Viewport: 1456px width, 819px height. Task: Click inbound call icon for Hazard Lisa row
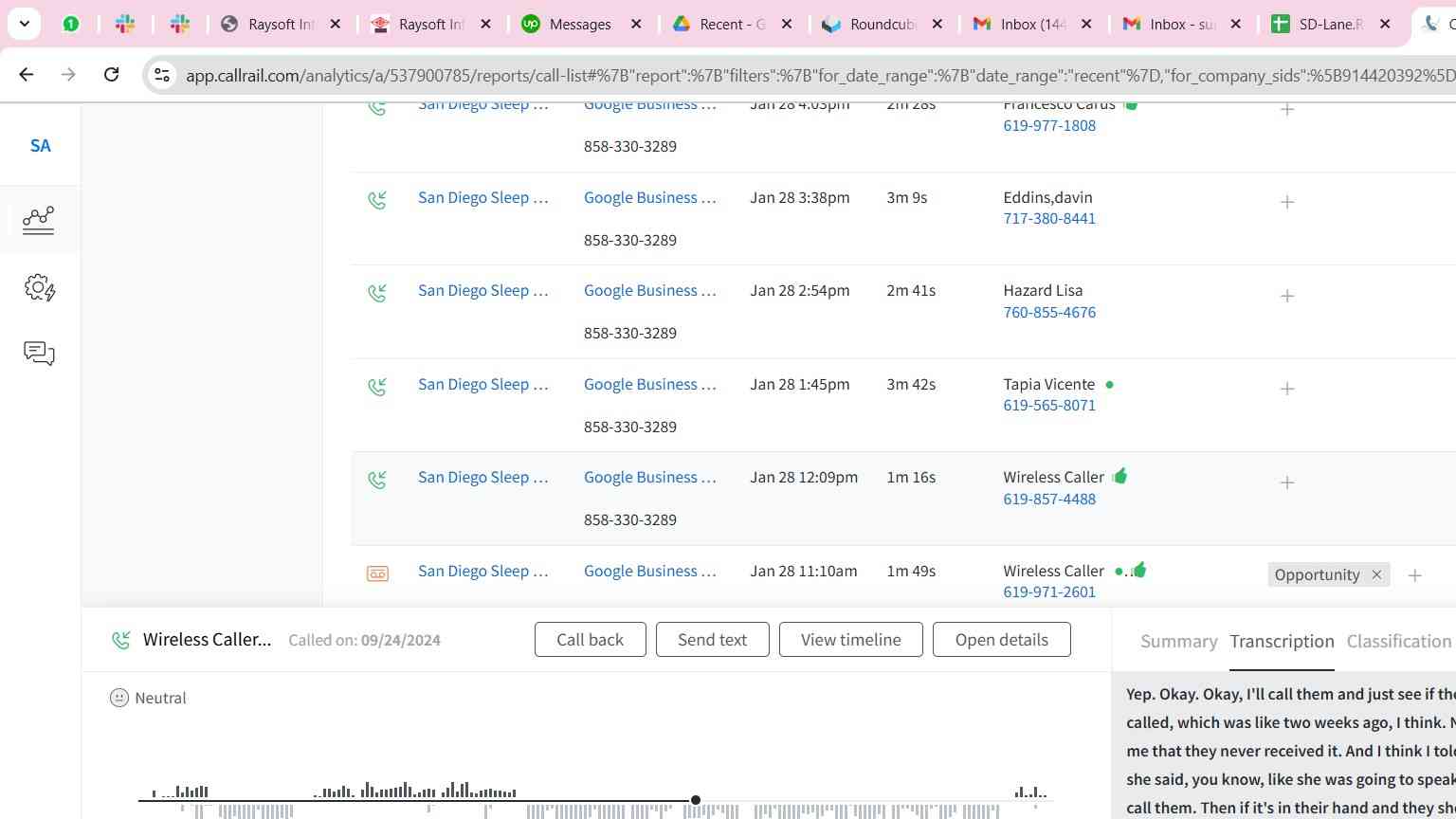pos(377,293)
